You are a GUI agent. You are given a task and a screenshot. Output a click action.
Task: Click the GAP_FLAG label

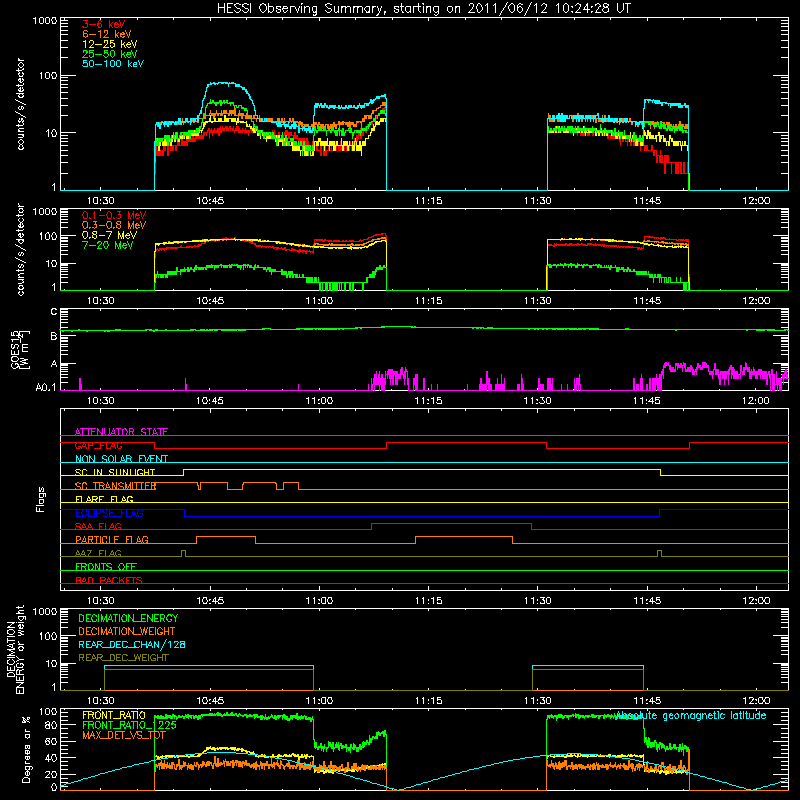click(x=98, y=445)
